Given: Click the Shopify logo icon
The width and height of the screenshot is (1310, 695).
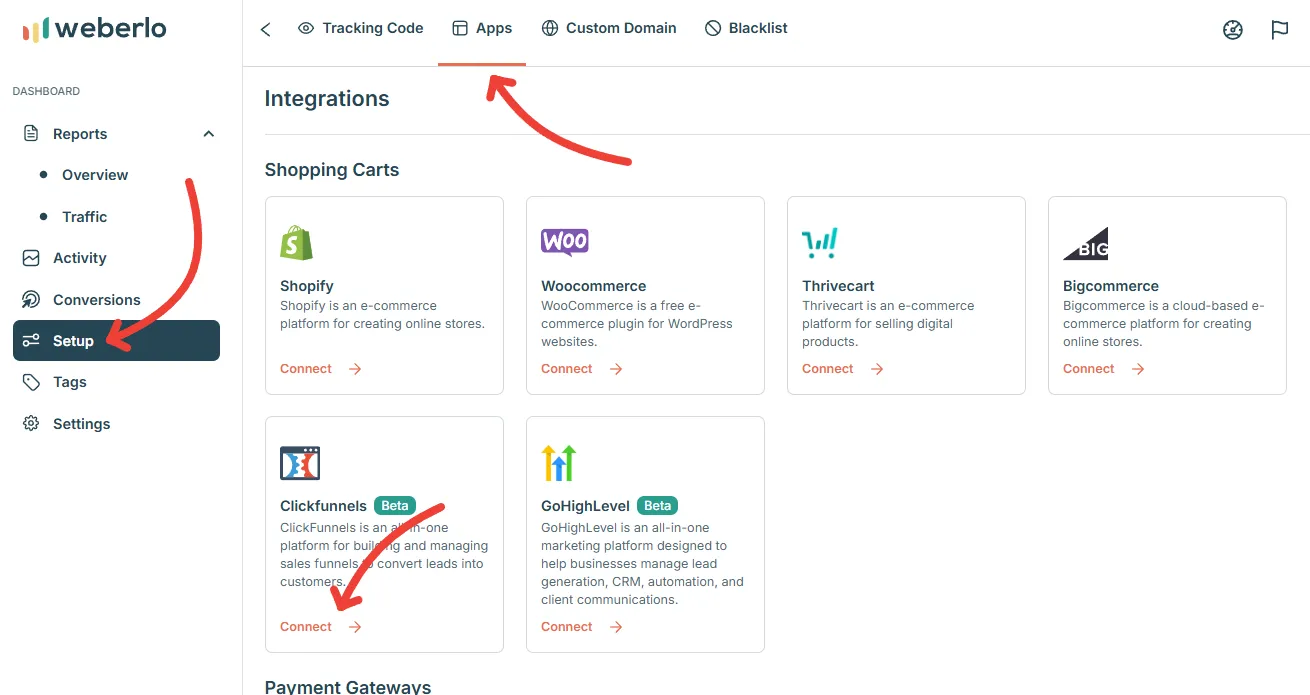Looking at the screenshot, I should click(297, 243).
